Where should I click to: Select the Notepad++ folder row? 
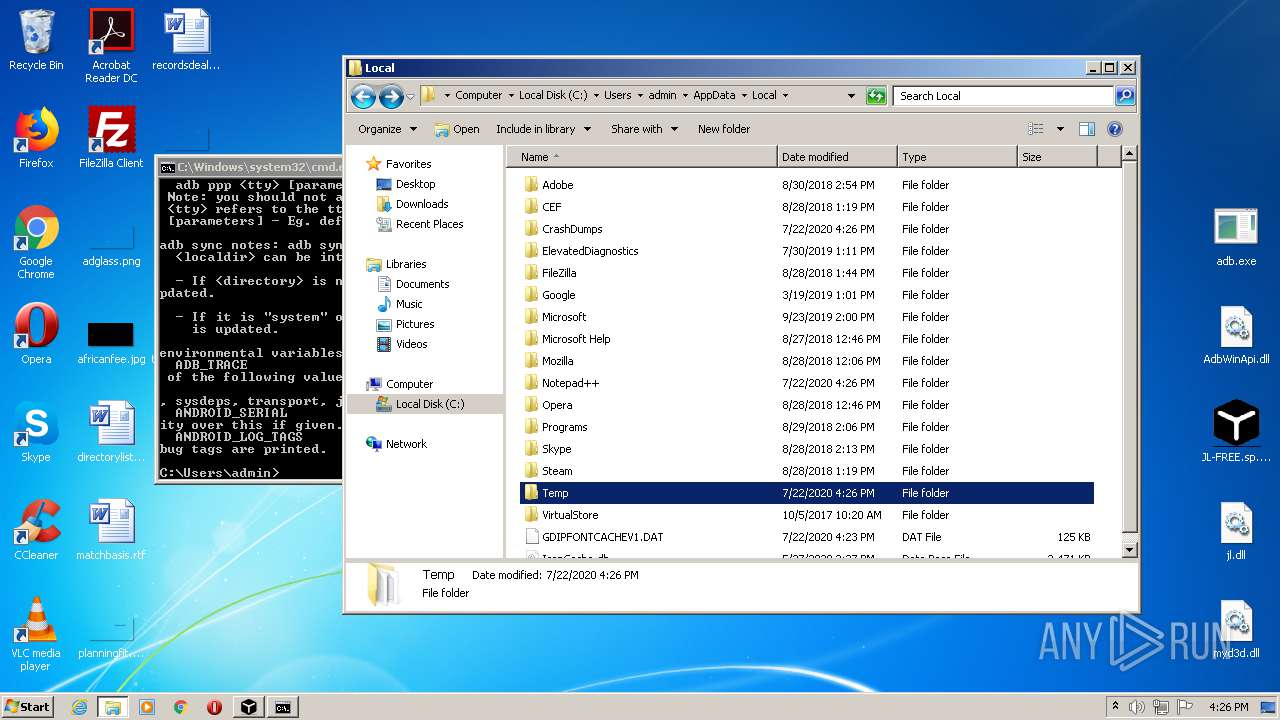pos(807,383)
